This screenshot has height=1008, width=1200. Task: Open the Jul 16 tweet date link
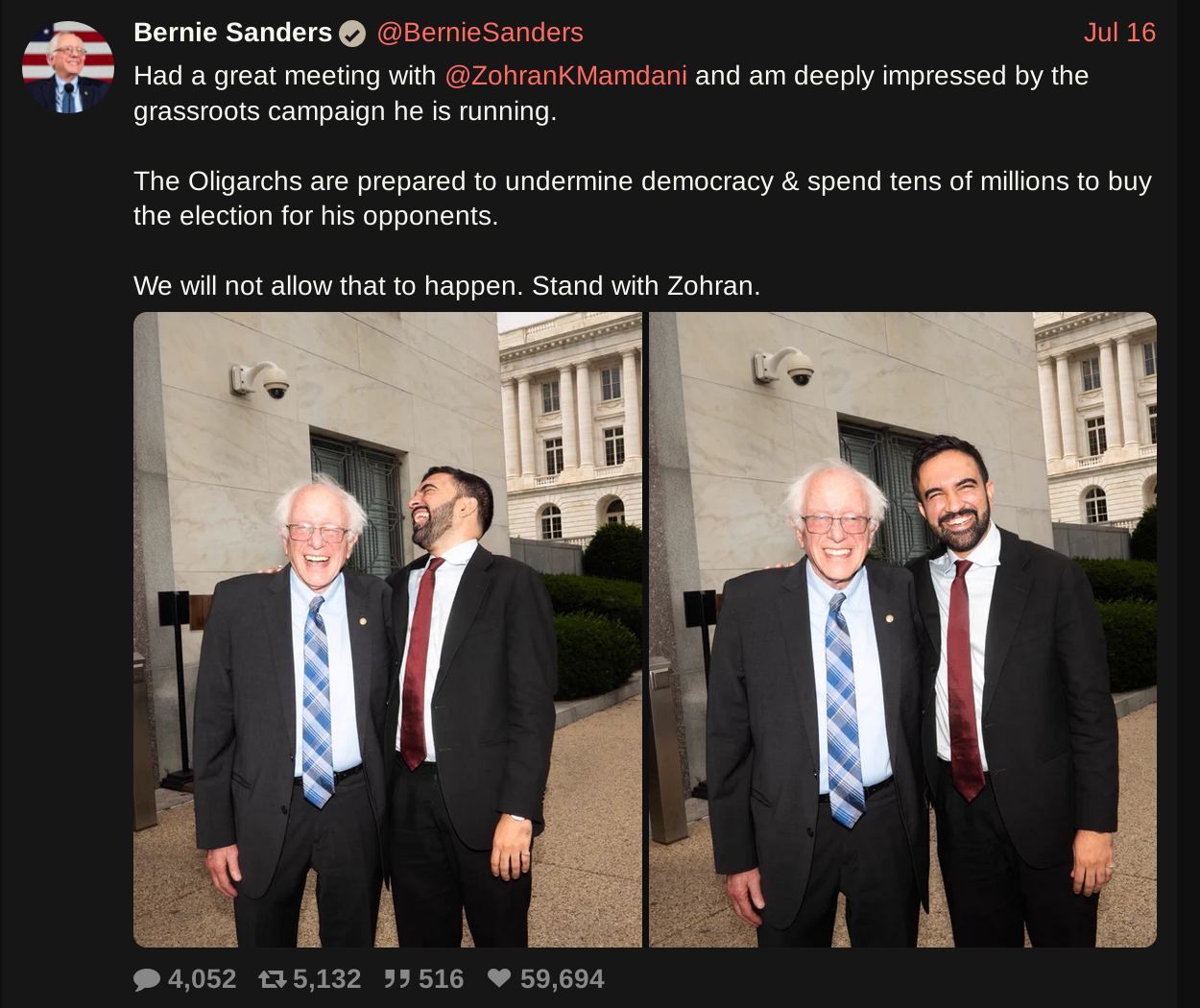tap(1119, 33)
